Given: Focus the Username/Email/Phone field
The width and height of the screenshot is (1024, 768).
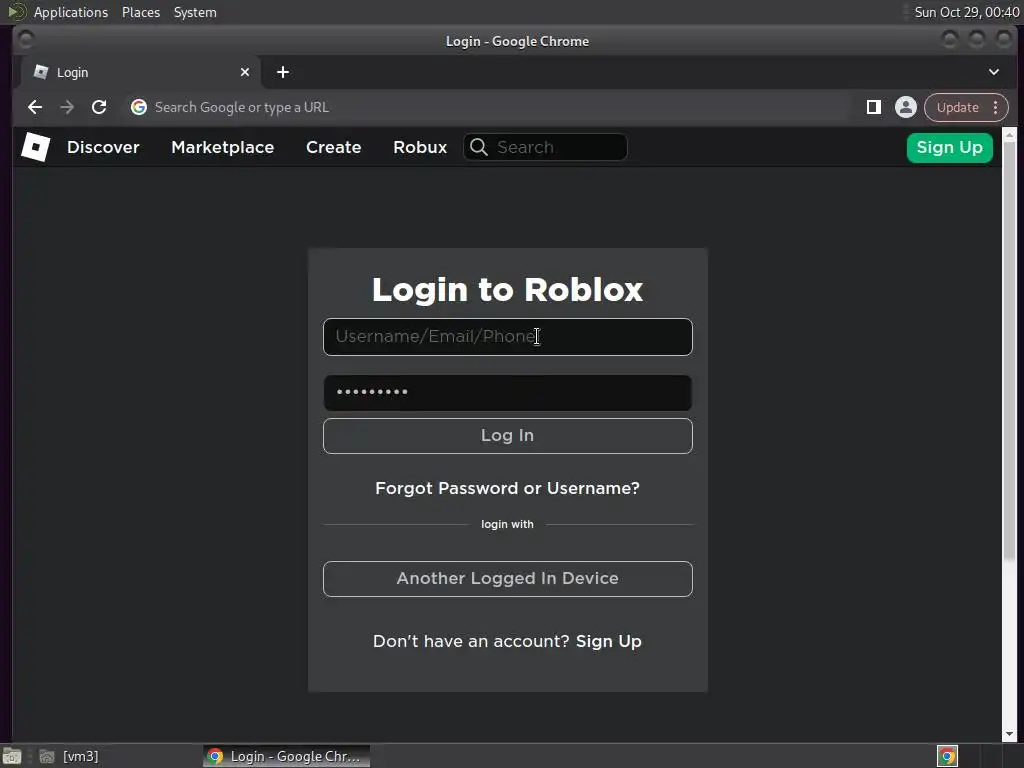Looking at the screenshot, I should [x=507, y=337].
